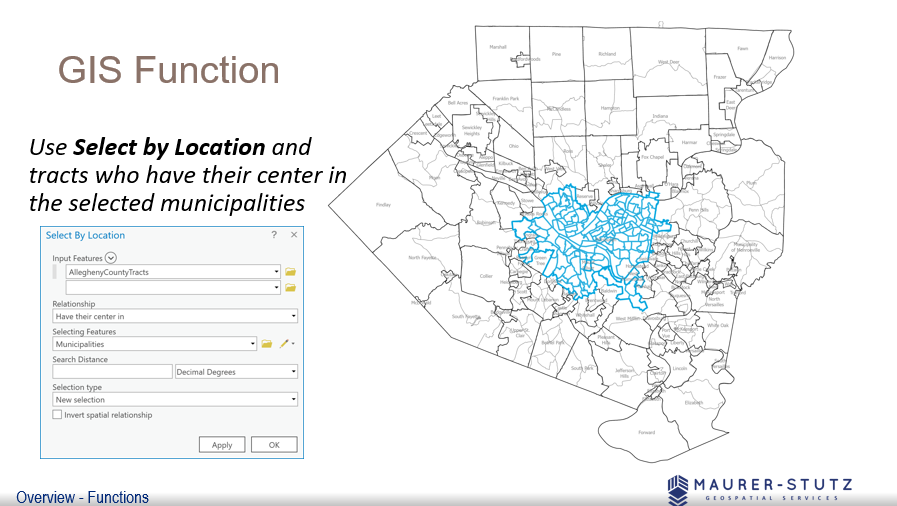
Task: Click the Marshall label on map
Action: click(498, 47)
